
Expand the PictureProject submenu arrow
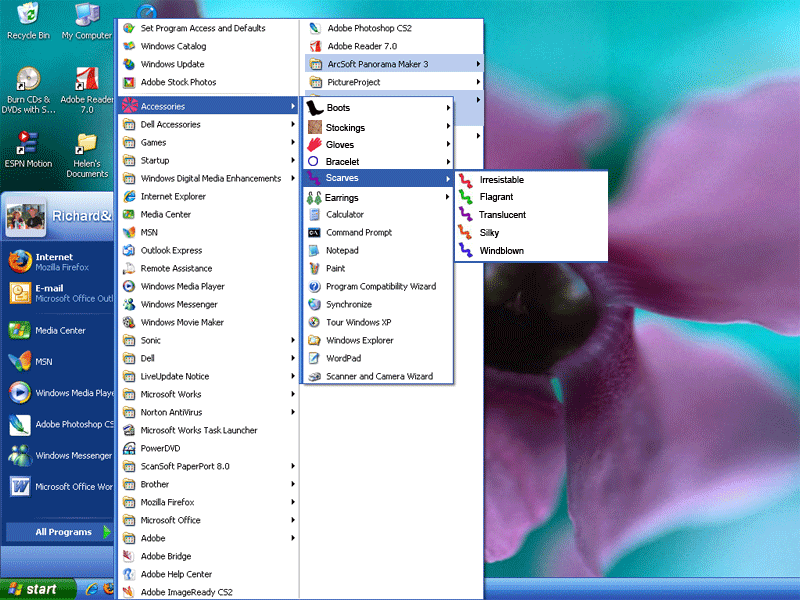pos(478,82)
